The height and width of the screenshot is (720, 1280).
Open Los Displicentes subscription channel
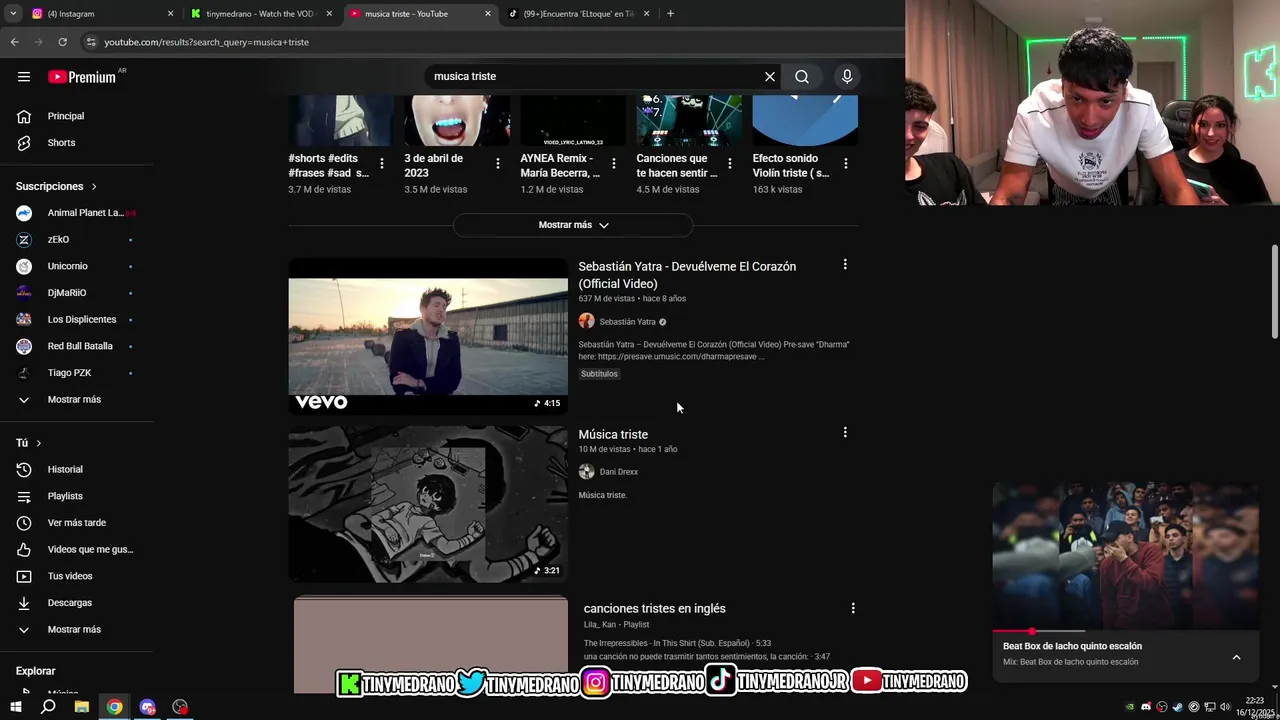(76, 320)
